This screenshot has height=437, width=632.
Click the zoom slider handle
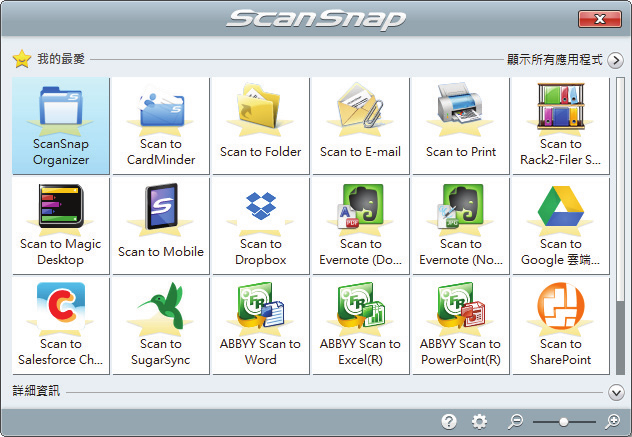(x=564, y=422)
